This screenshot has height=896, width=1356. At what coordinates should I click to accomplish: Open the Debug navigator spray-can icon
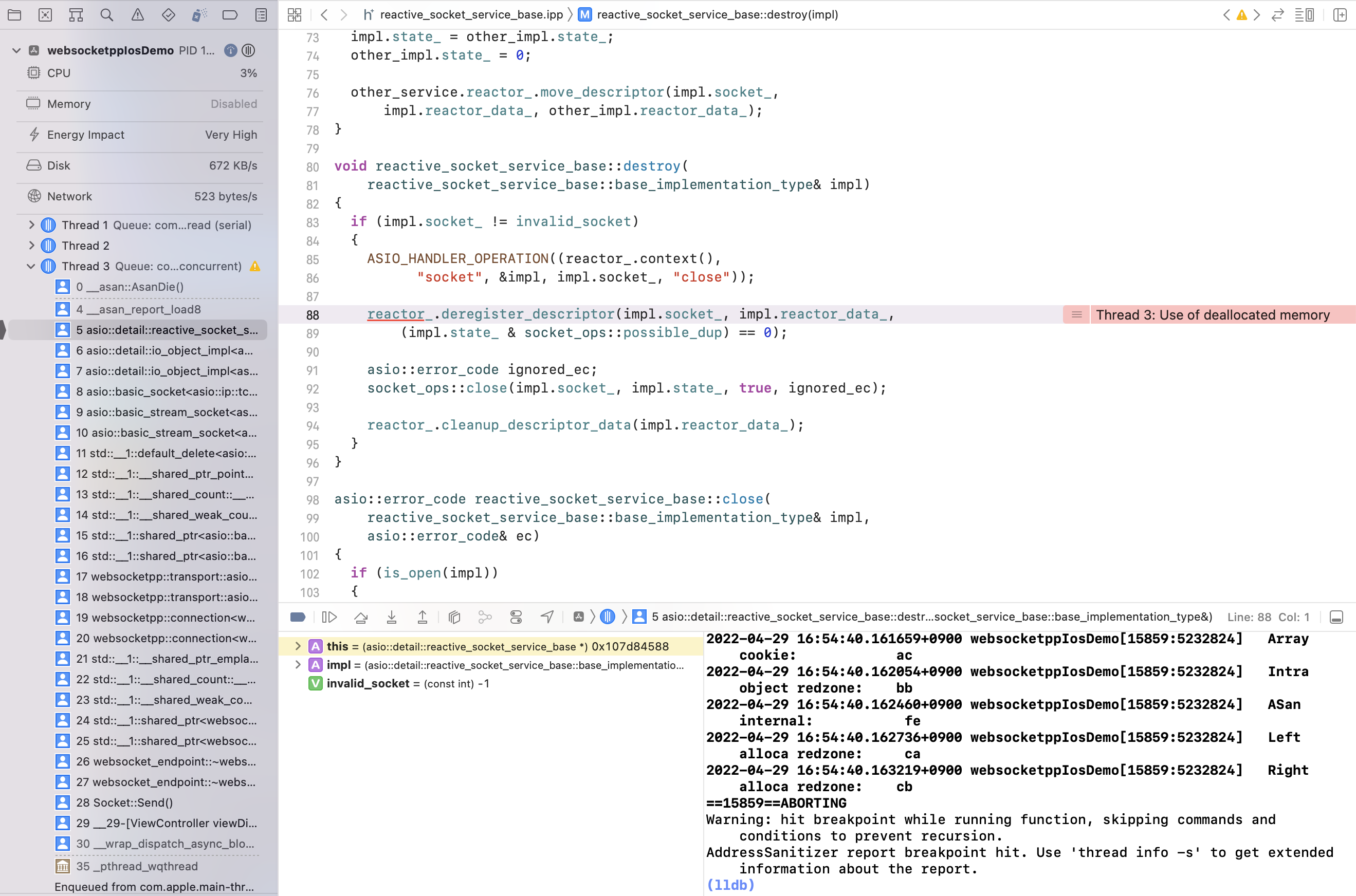(x=199, y=15)
